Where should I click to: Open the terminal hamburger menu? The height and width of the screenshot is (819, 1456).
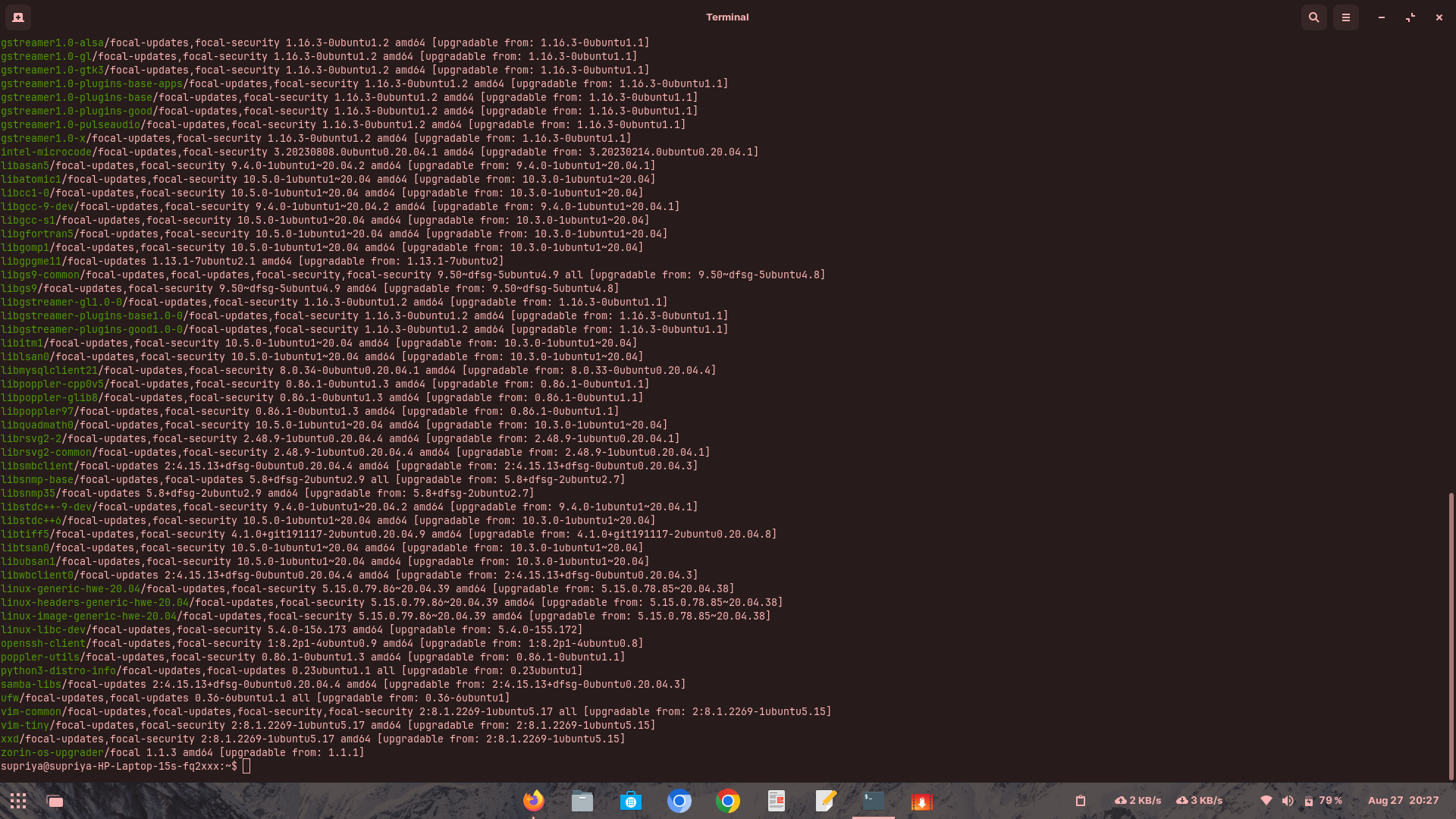coord(1346,17)
